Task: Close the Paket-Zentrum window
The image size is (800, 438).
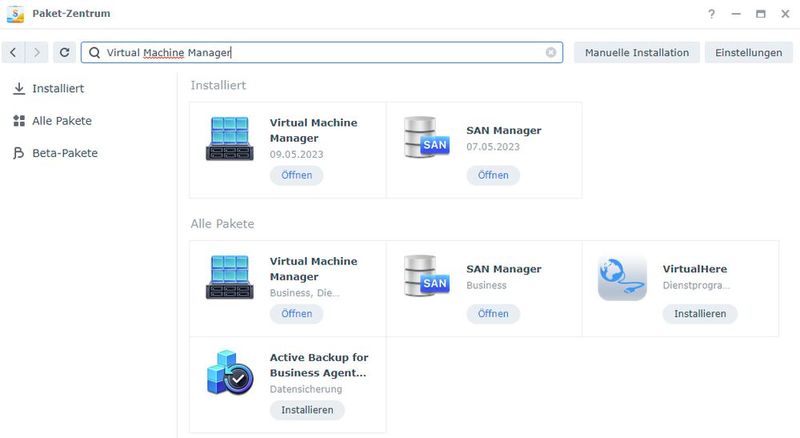Action: tap(785, 14)
